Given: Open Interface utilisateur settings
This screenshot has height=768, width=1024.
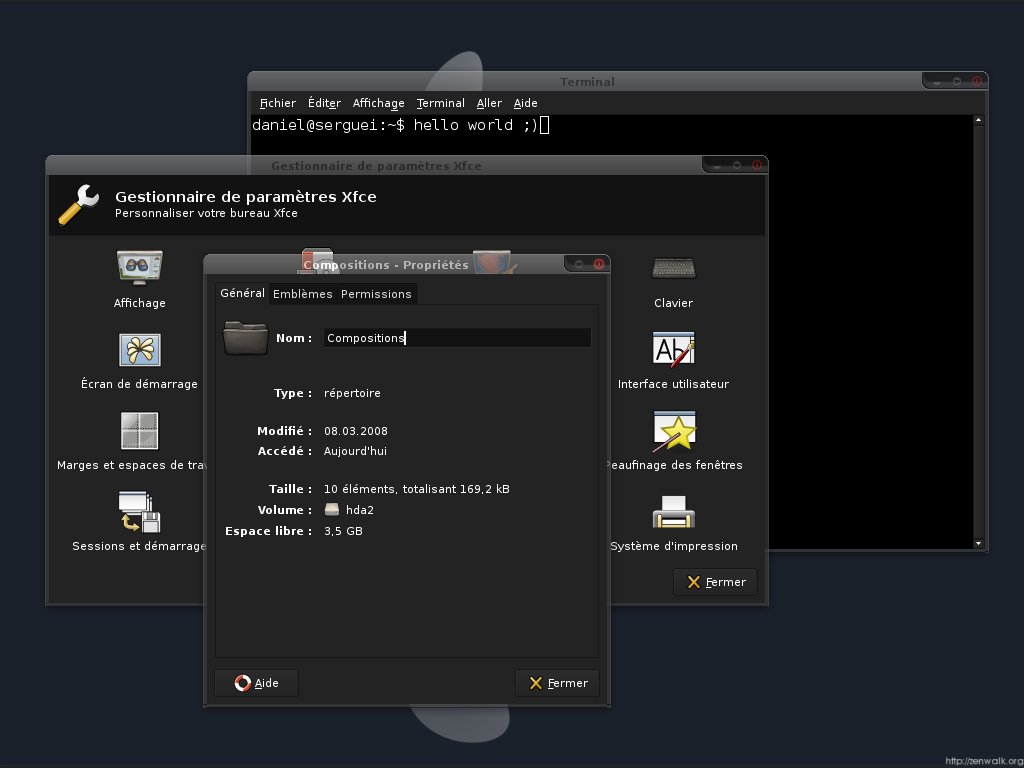Looking at the screenshot, I should pyautogui.click(x=673, y=349).
